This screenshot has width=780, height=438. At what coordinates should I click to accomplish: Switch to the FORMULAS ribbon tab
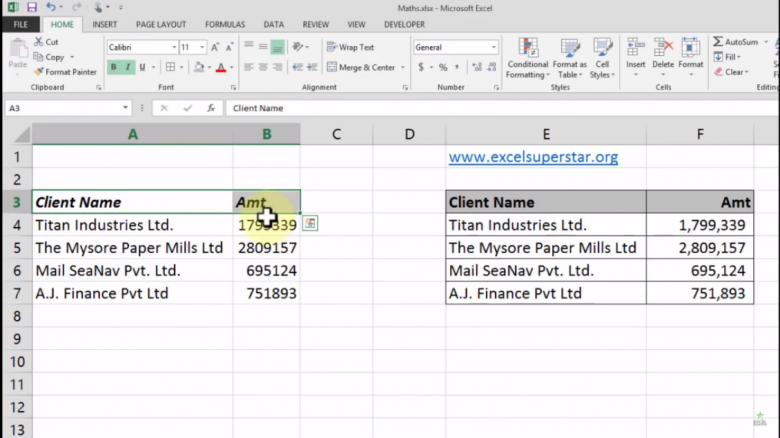coord(224,24)
